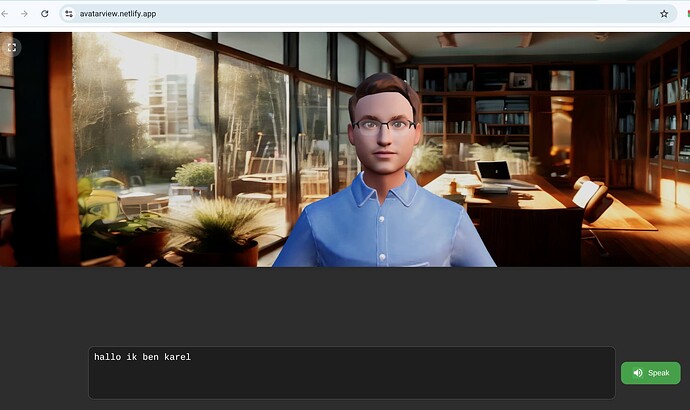The height and width of the screenshot is (410, 690).
Task: Click the office chair beside desk
Action: 590,198
